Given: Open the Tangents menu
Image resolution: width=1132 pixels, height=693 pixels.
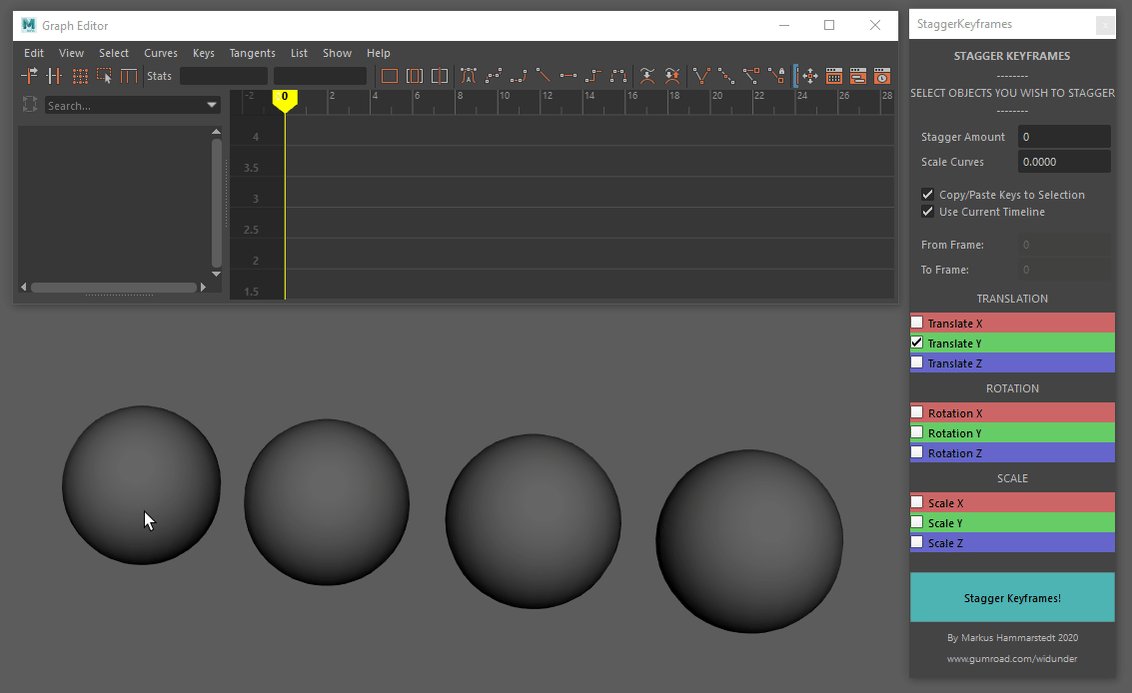Looking at the screenshot, I should [x=252, y=53].
